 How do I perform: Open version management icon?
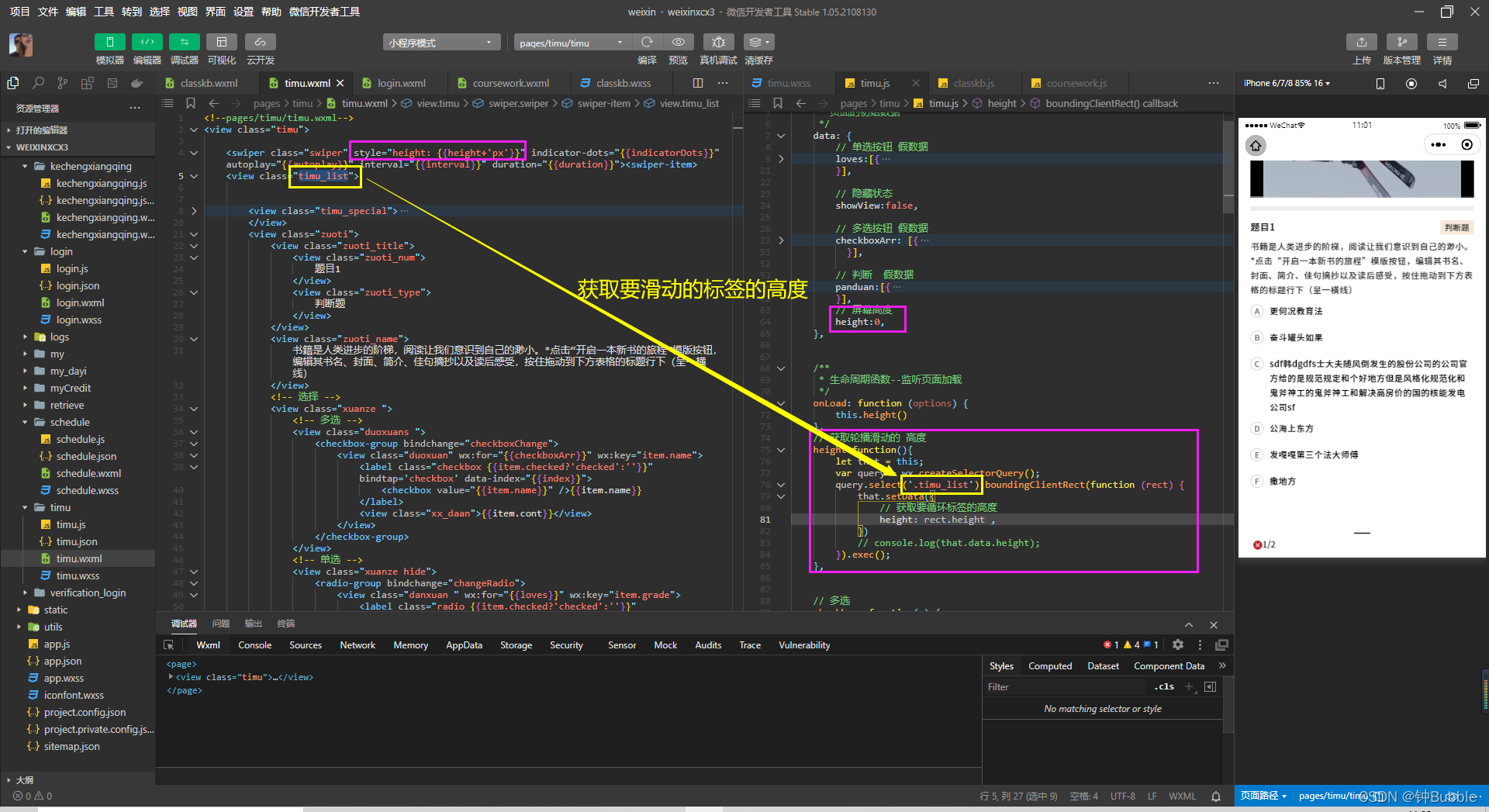[x=1402, y=42]
